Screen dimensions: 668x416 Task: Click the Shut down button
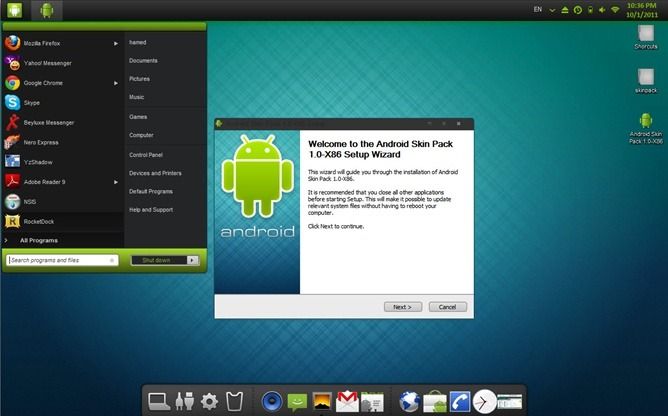point(159,260)
